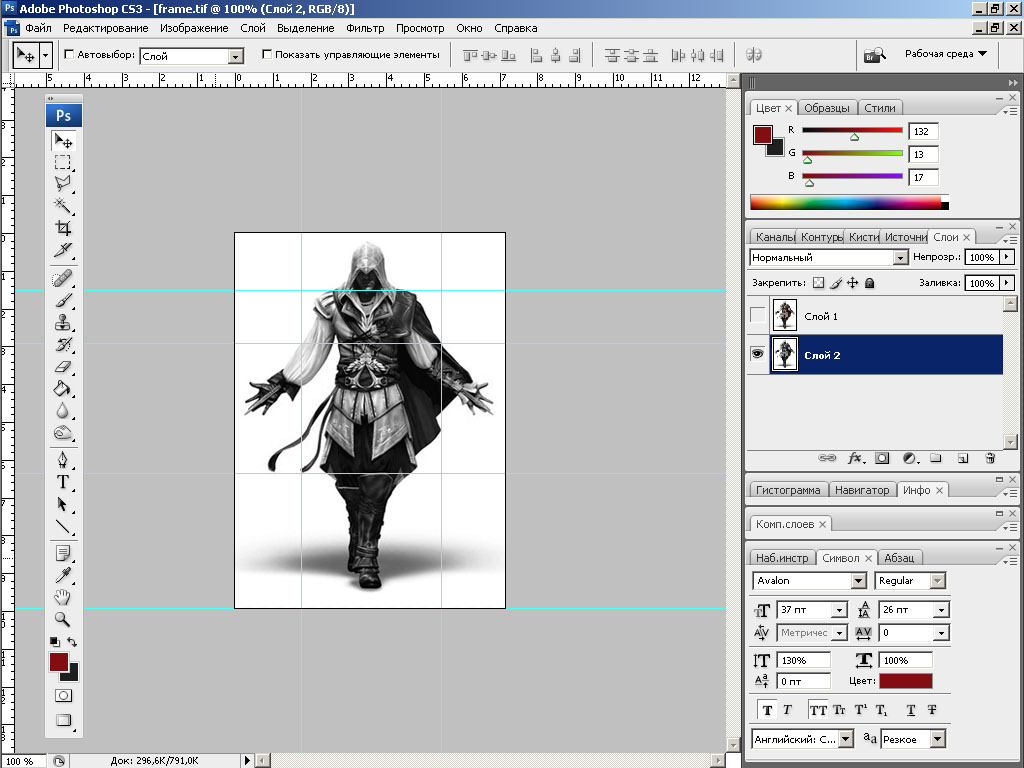Activate the Horizontal Type tool

click(x=63, y=482)
